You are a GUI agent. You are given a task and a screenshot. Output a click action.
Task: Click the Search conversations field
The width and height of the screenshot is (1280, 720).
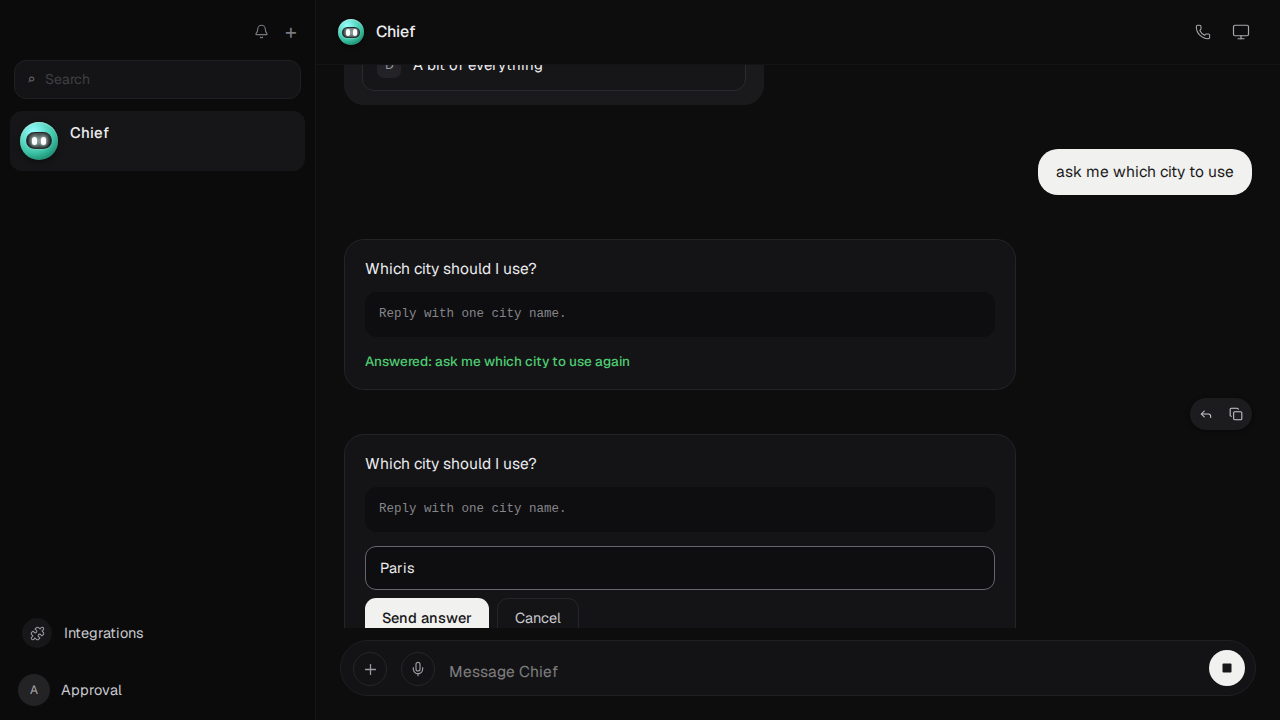(x=157, y=79)
